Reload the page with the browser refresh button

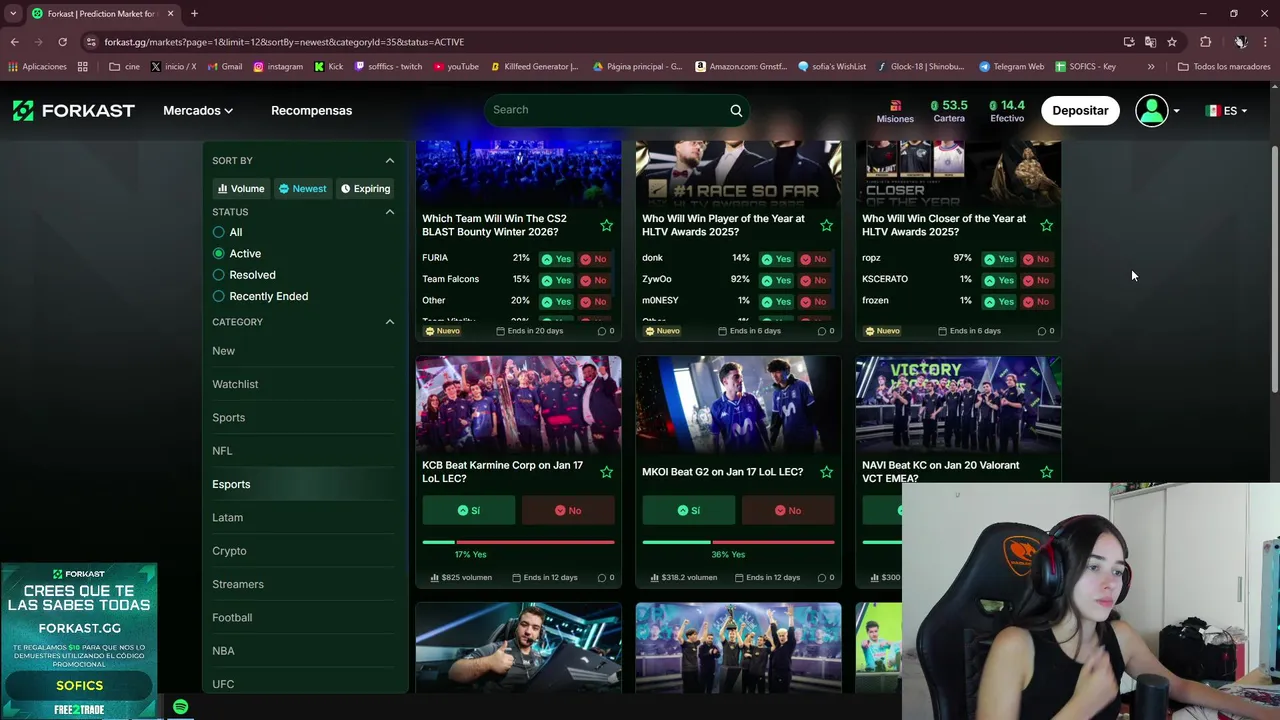pos(62,42)
